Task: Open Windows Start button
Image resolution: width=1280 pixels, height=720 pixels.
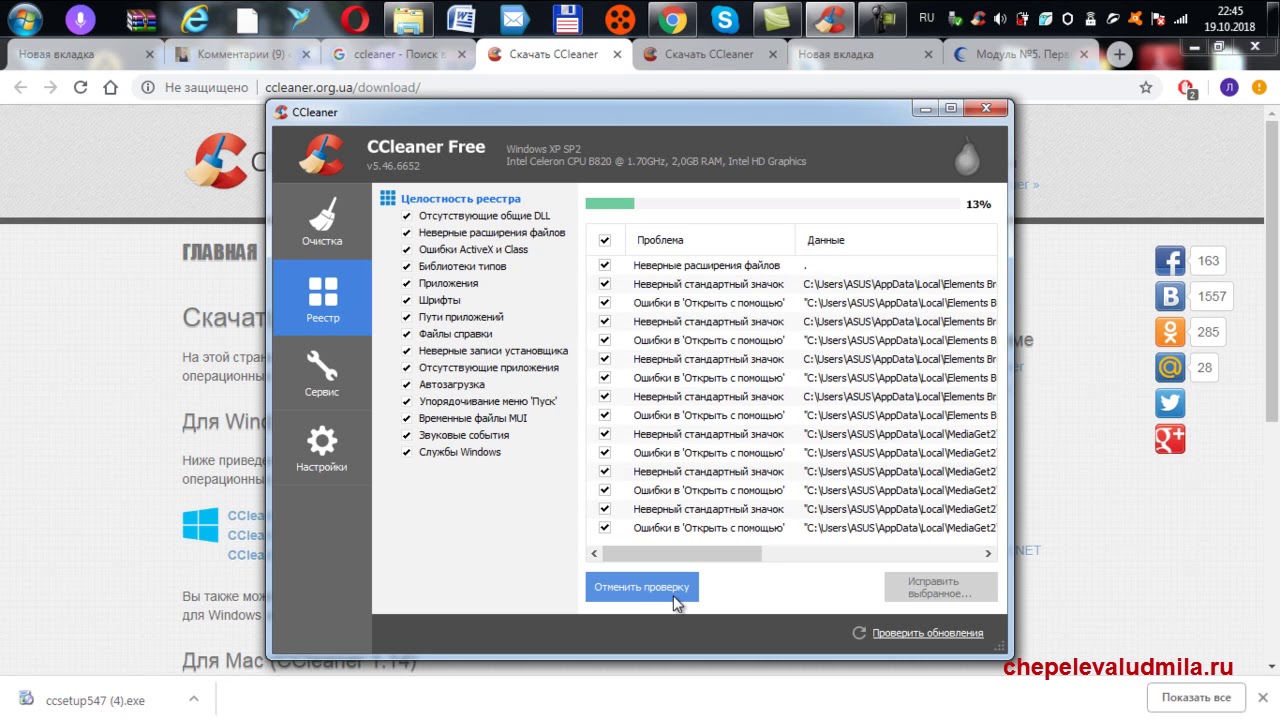Action: tap(23, 19)
